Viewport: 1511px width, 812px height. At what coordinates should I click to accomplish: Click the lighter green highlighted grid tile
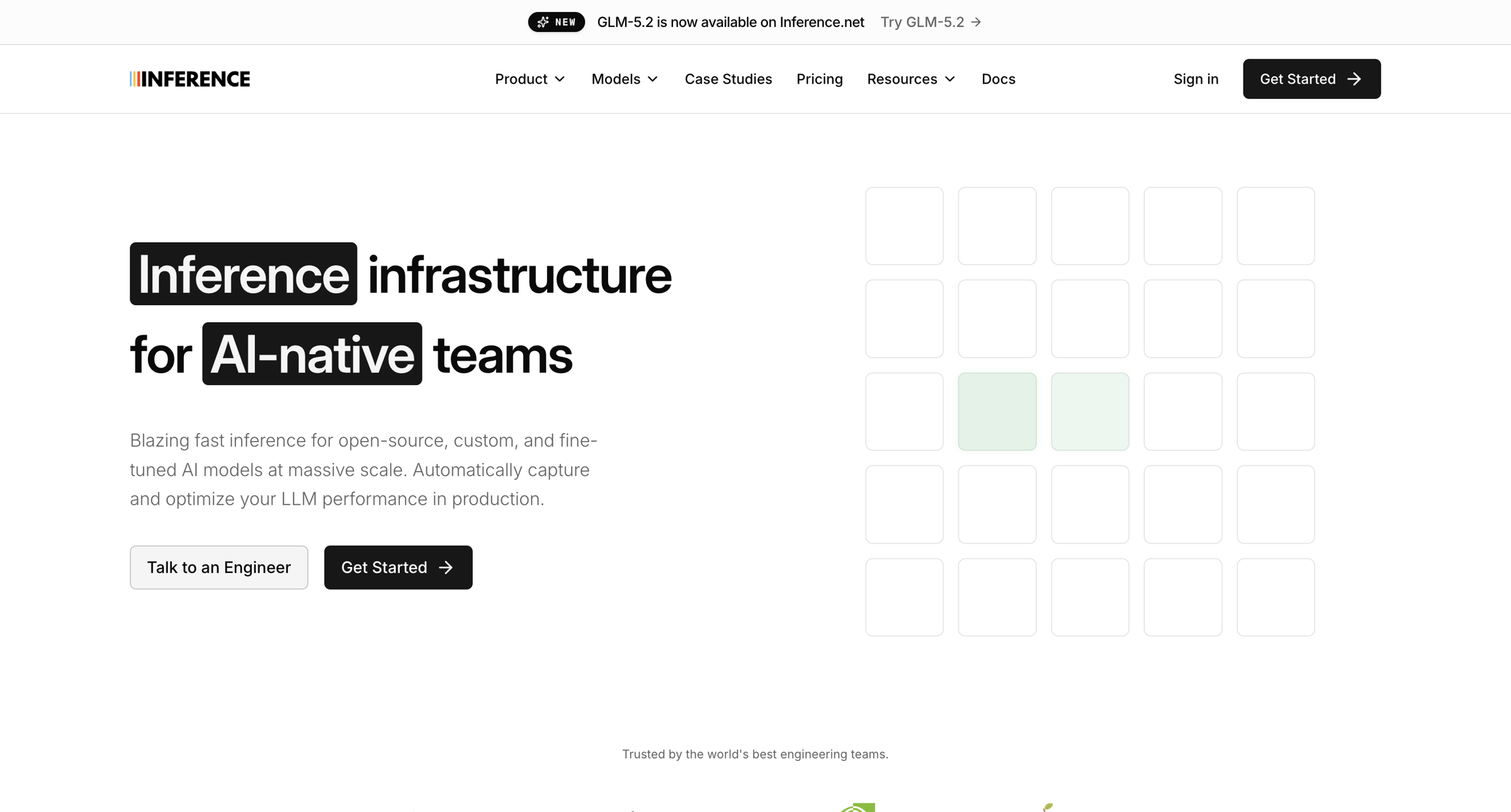(x=1090, y=412)
